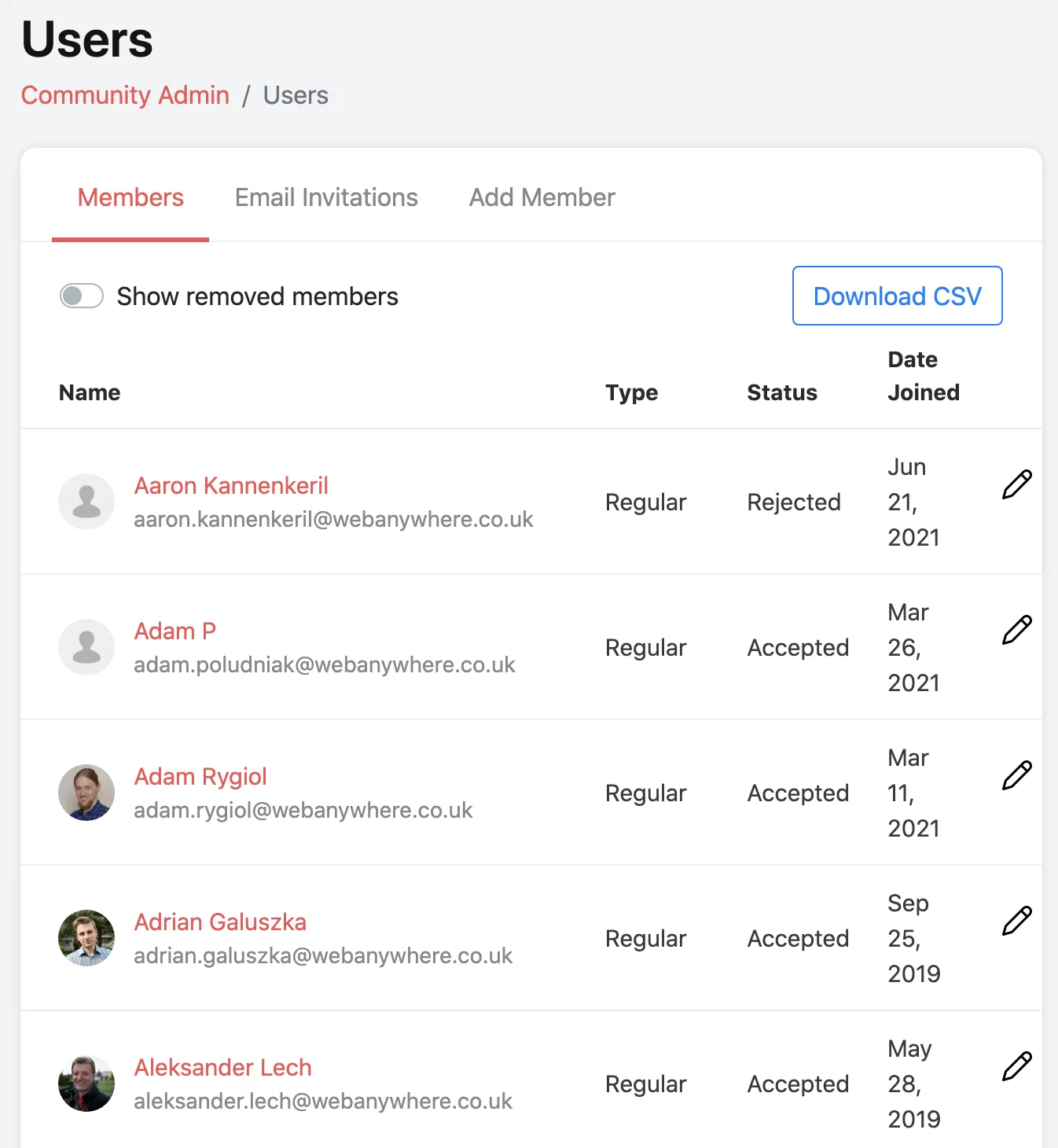Click Aaron Kannenkeril's placeholder avatar
The image size is (1058, 1148).
point(86,502)
